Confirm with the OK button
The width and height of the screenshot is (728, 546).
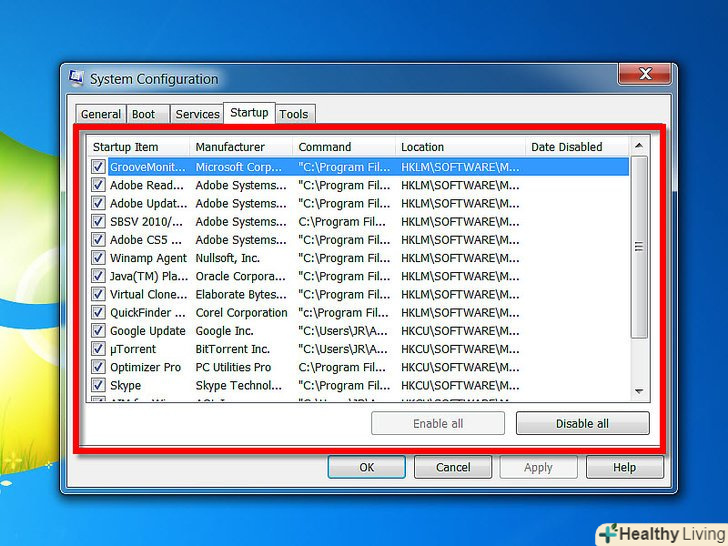[x=366, y=467]
